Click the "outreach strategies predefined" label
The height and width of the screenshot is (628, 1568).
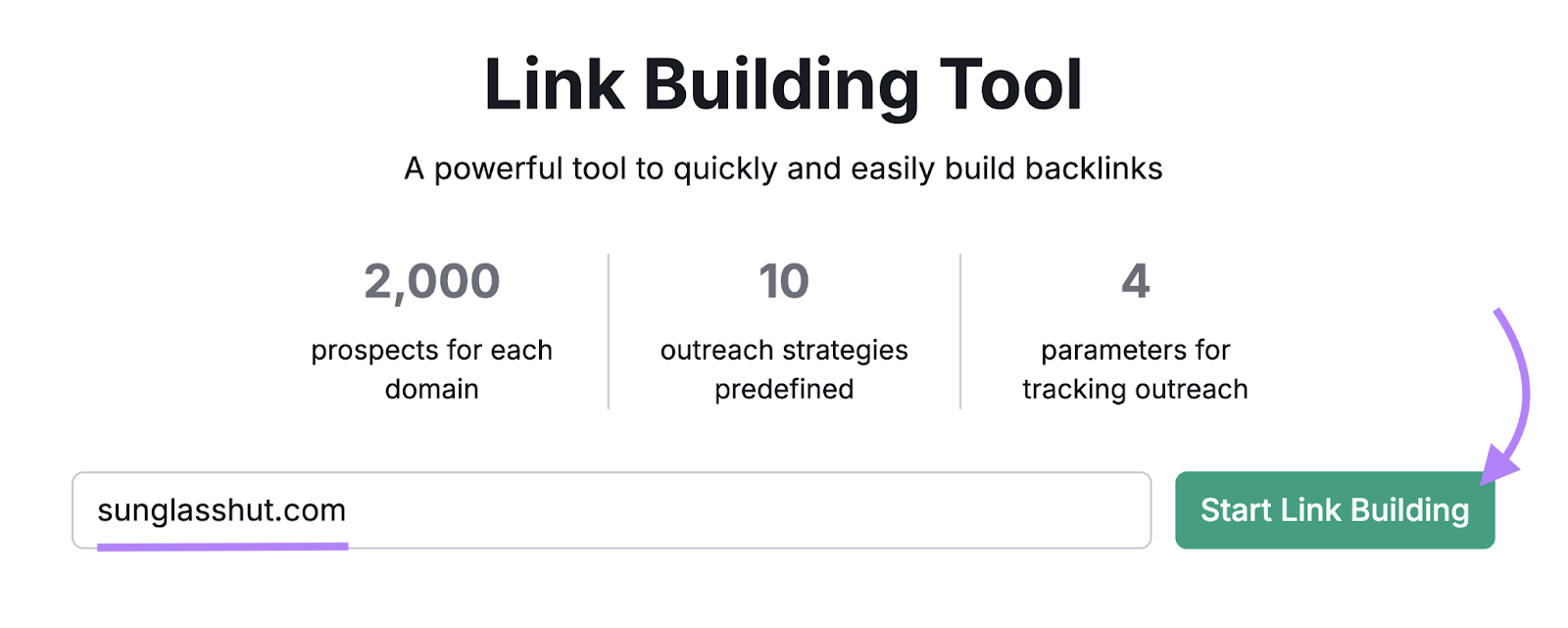point(783,368)
